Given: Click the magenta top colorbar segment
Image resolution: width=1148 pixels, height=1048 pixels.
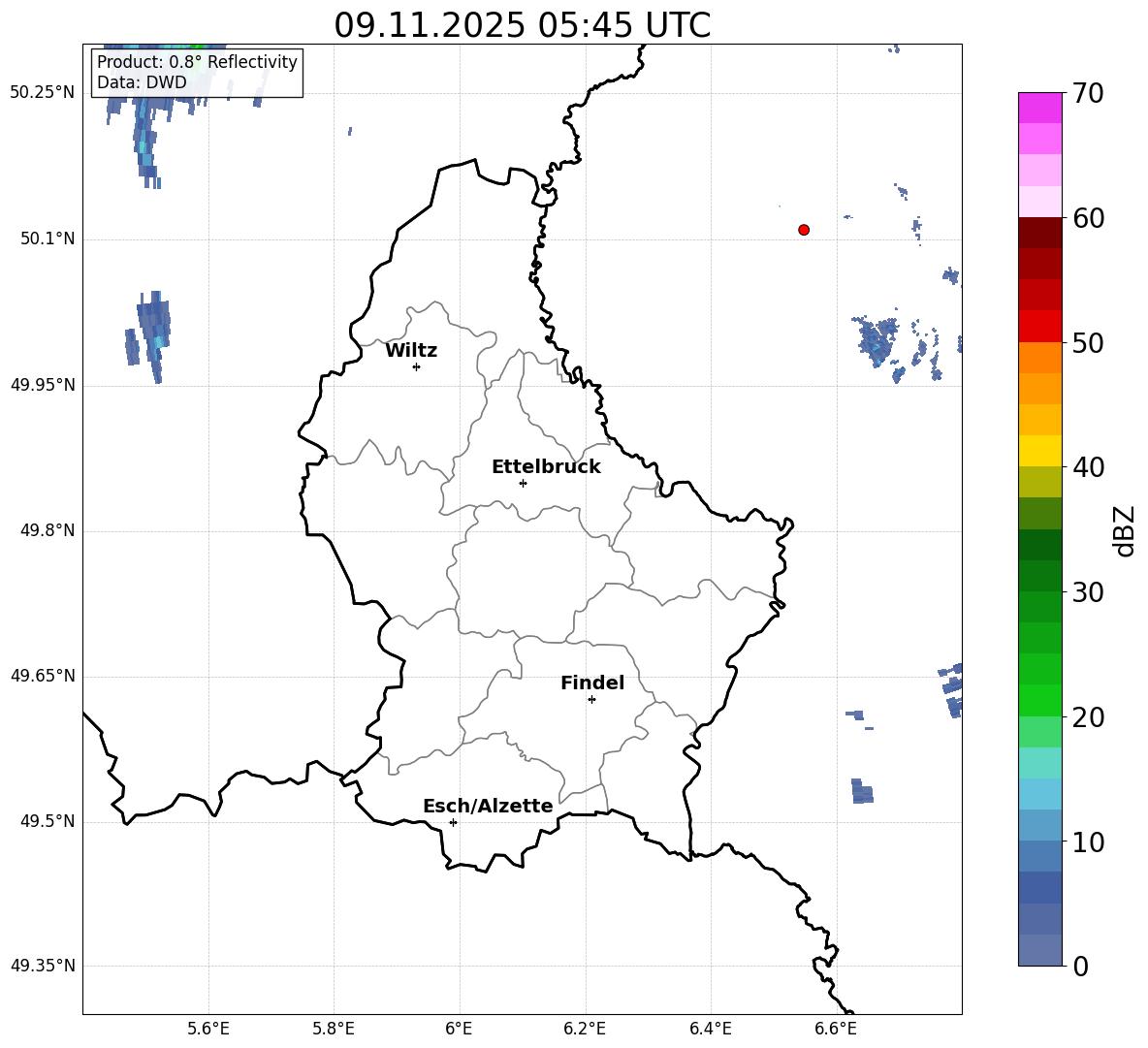Looking at the screenshot, I should point(1040,108).
